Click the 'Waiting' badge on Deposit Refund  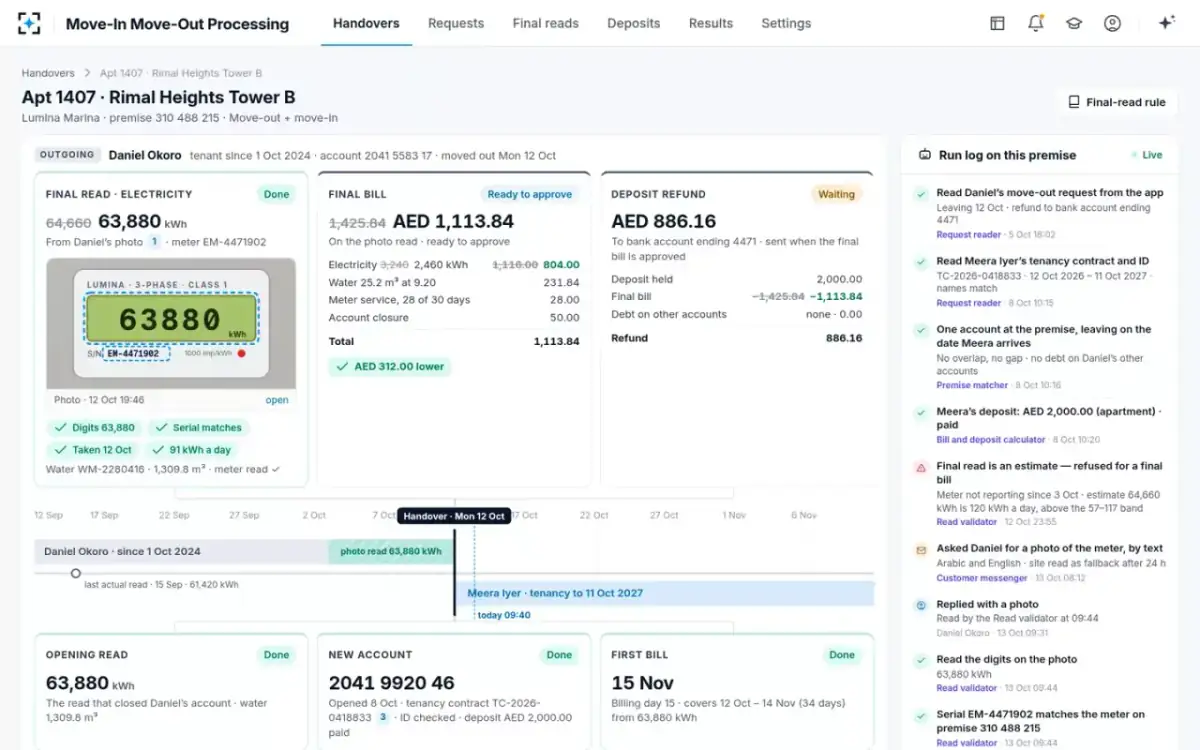(837, 194)
